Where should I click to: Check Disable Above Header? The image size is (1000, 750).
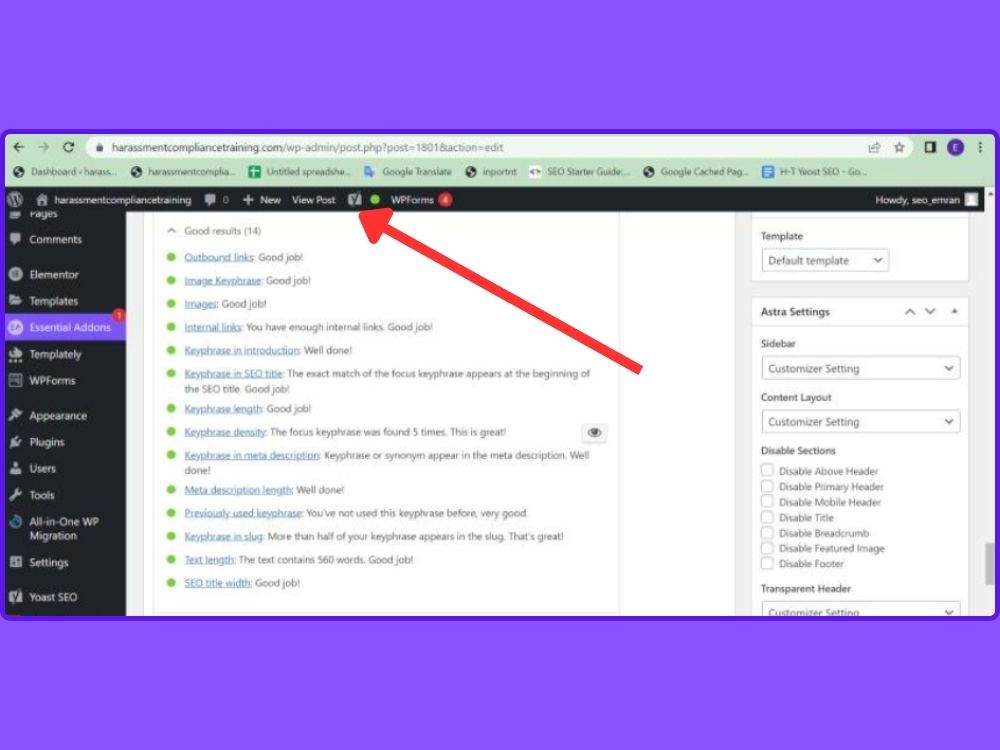click(x=767, y=470)
